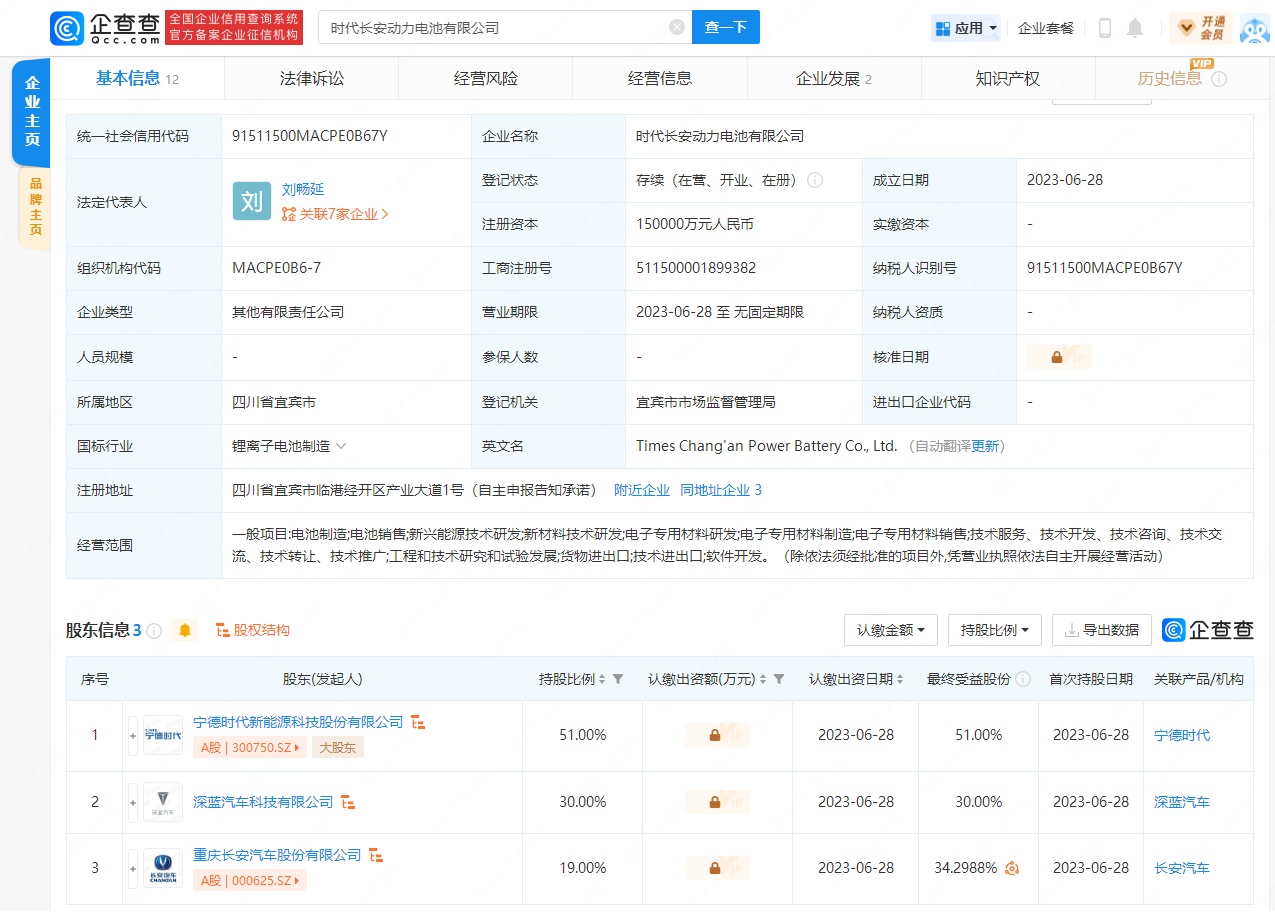
Task: Click info icon beside 最终受益股份 header
Action: [x=1023, y=679]
